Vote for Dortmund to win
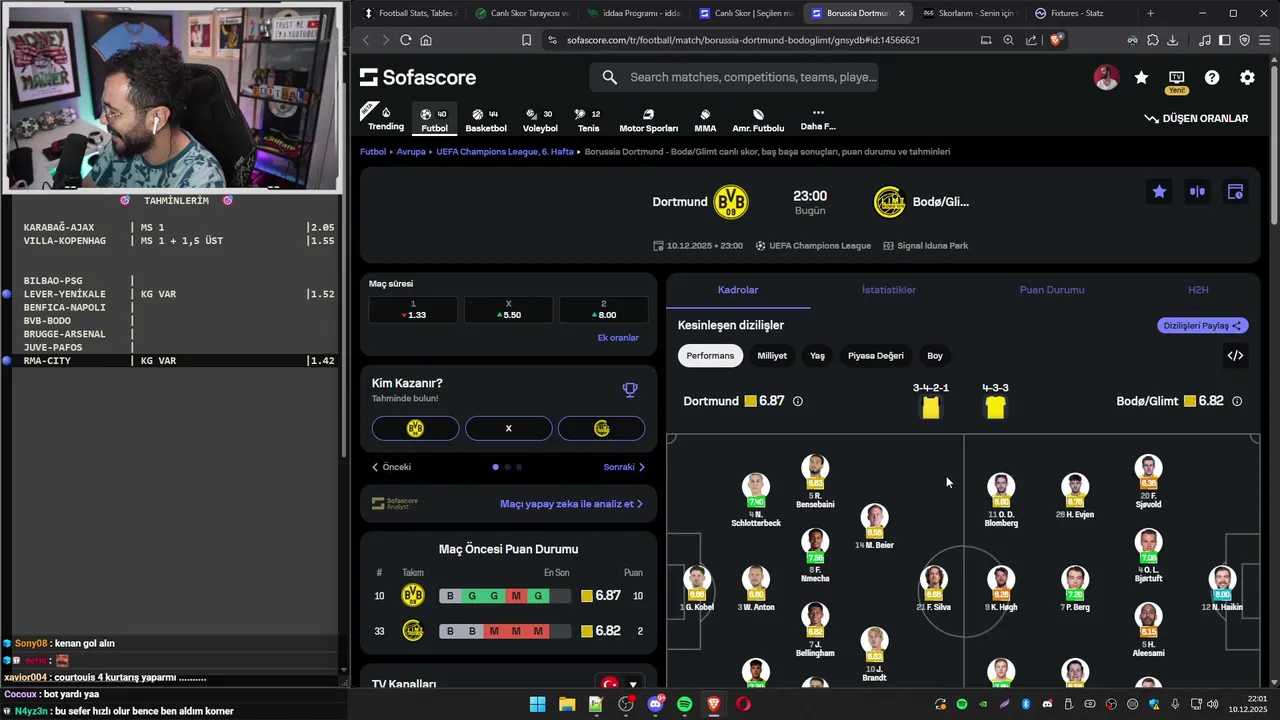Screen dimensions: 1280x720 pos(415,428)
